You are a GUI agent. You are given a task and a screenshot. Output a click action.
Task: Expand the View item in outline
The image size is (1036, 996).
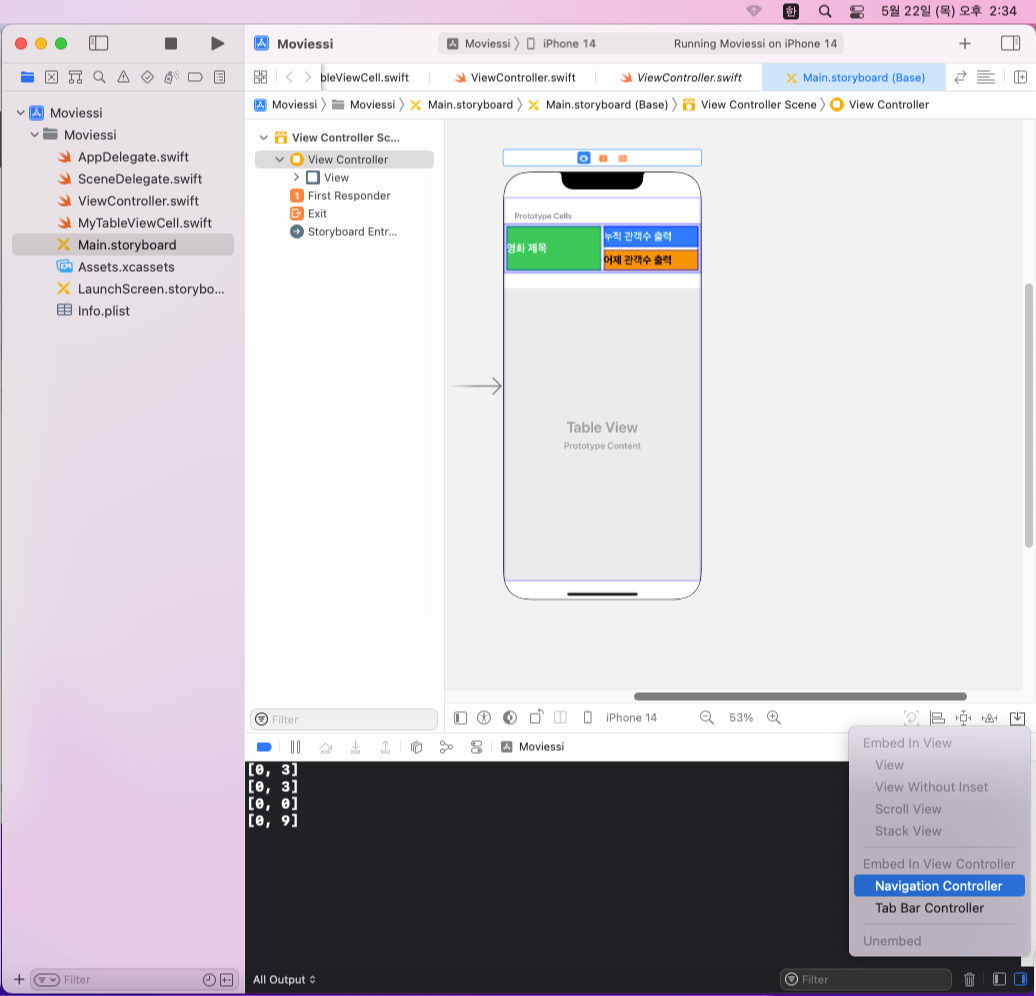coord(296,177)
